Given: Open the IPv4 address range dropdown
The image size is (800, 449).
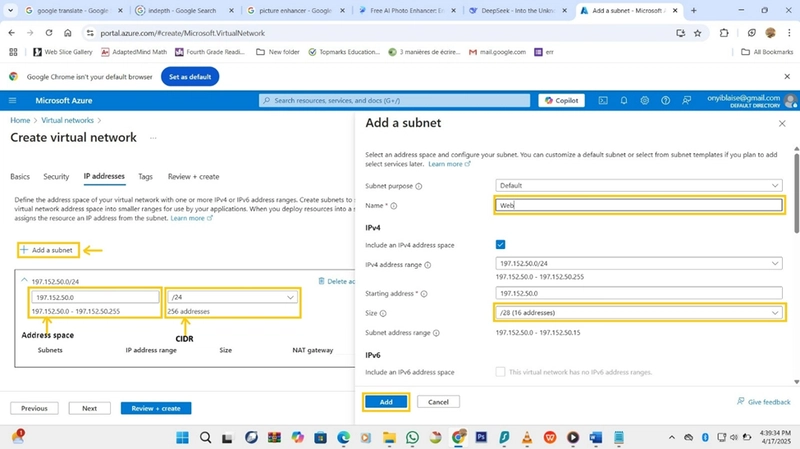Looking at the screenshot, I should [x=639, y=263].
